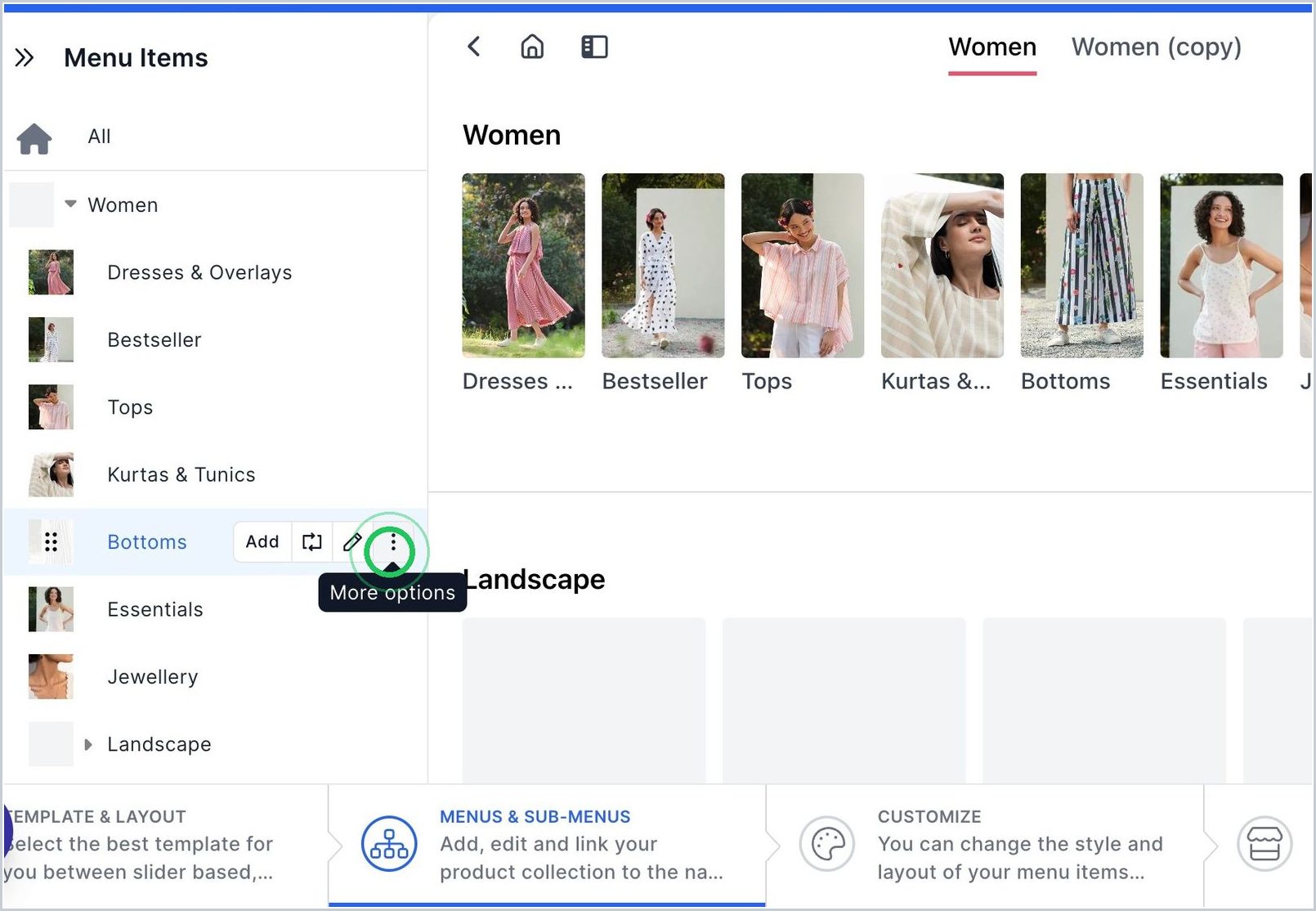Screen dimensions: 1316x911
Task: Click the Add button for Bottoms
Action: click(x=262, y=541)
